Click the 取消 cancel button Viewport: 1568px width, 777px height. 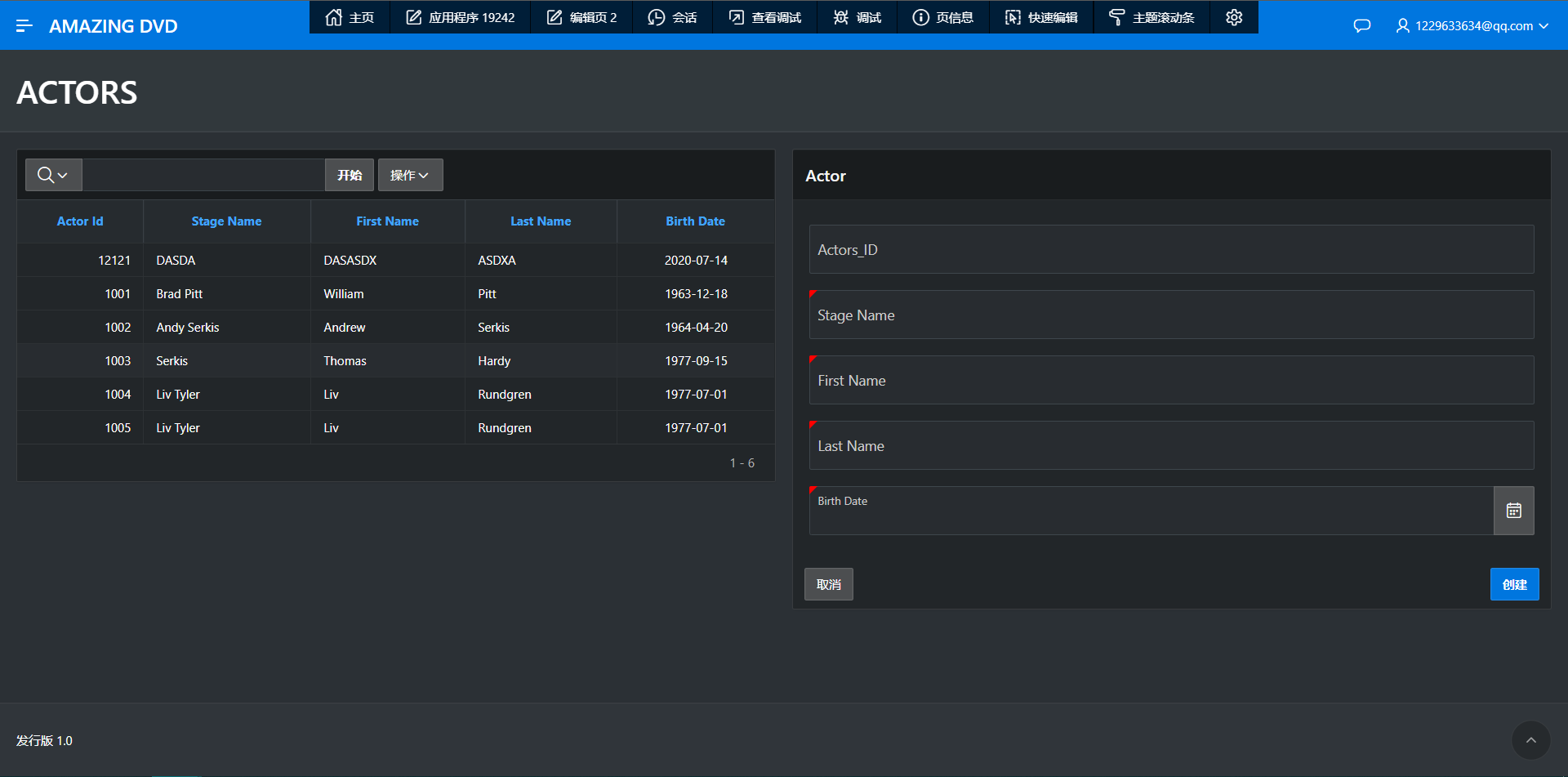(x=829, y=584)
